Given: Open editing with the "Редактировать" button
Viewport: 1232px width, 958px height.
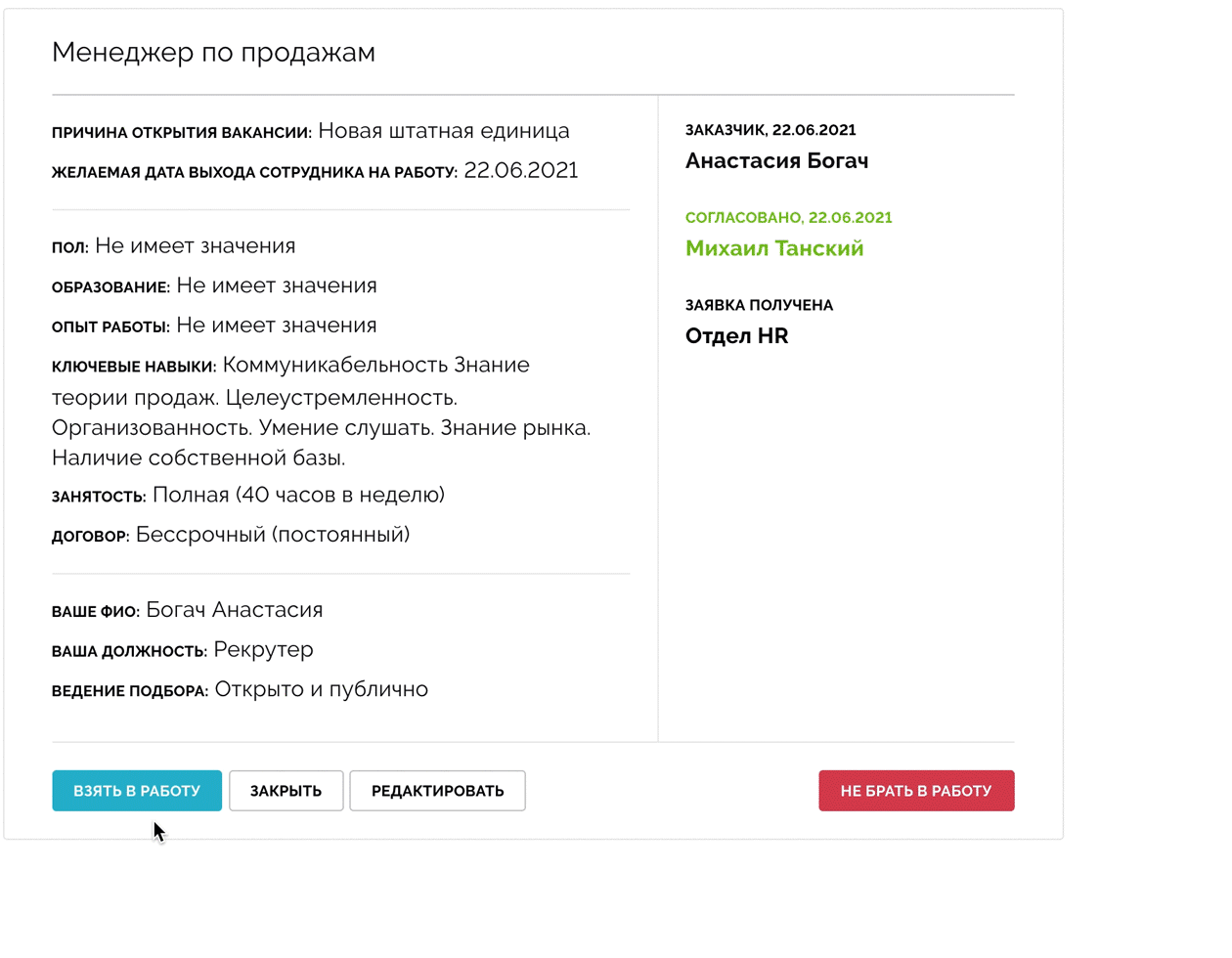Looking at the screenshot, I should tap(437, 791).
